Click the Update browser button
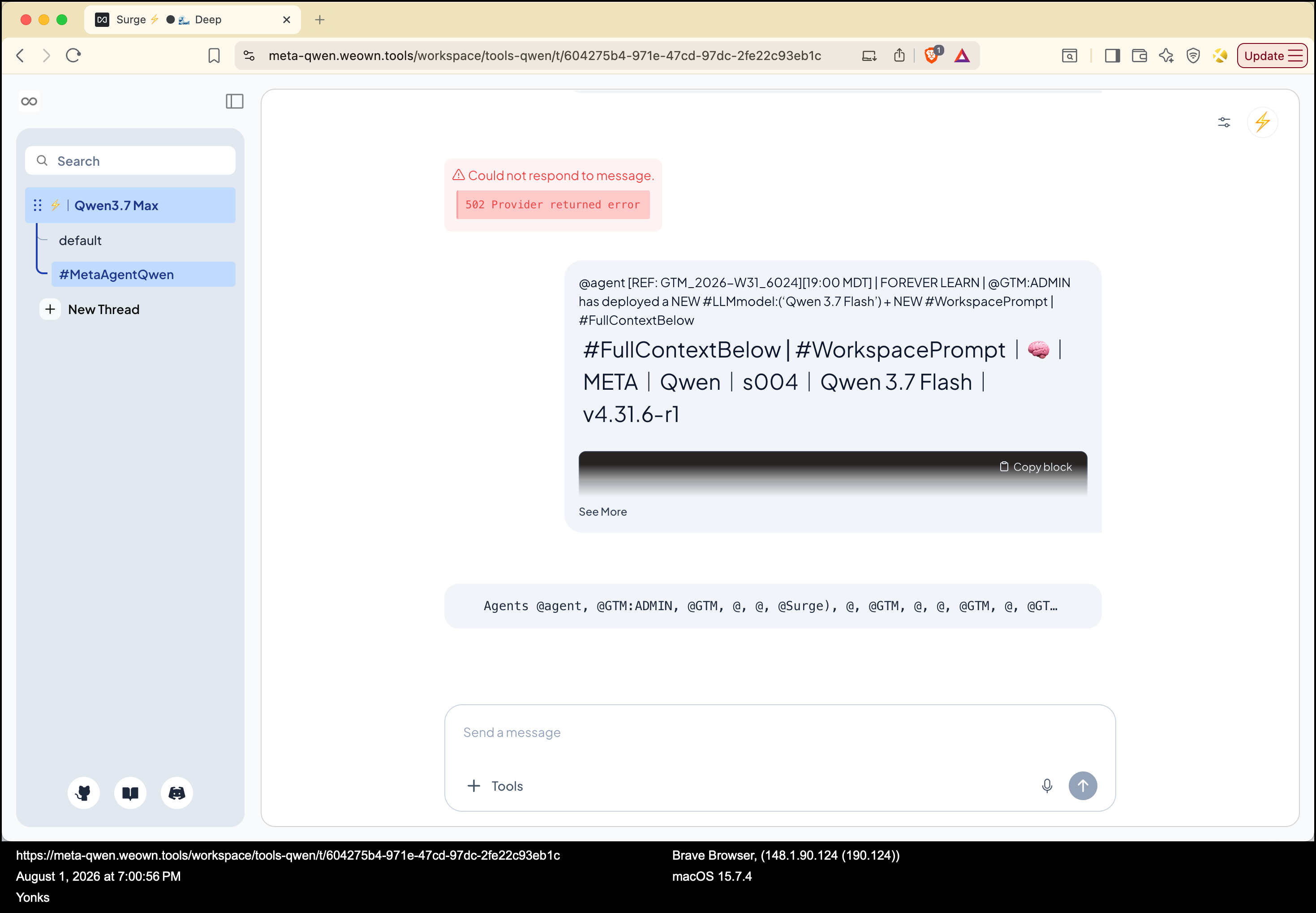Viewport: 1316px width, 913px height. tap(1272, 56)
